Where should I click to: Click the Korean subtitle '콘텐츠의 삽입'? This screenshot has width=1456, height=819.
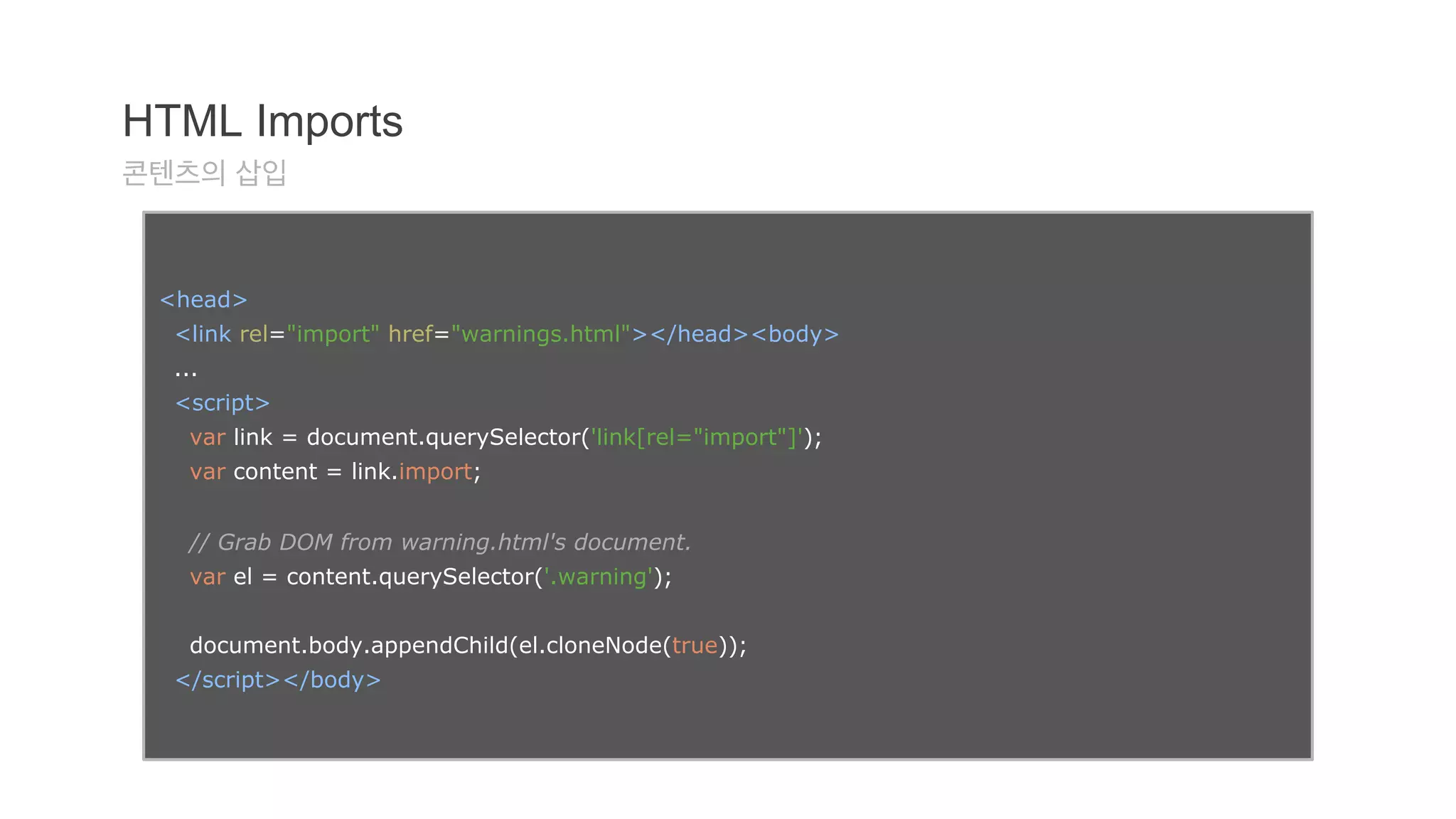pos(204,172)
